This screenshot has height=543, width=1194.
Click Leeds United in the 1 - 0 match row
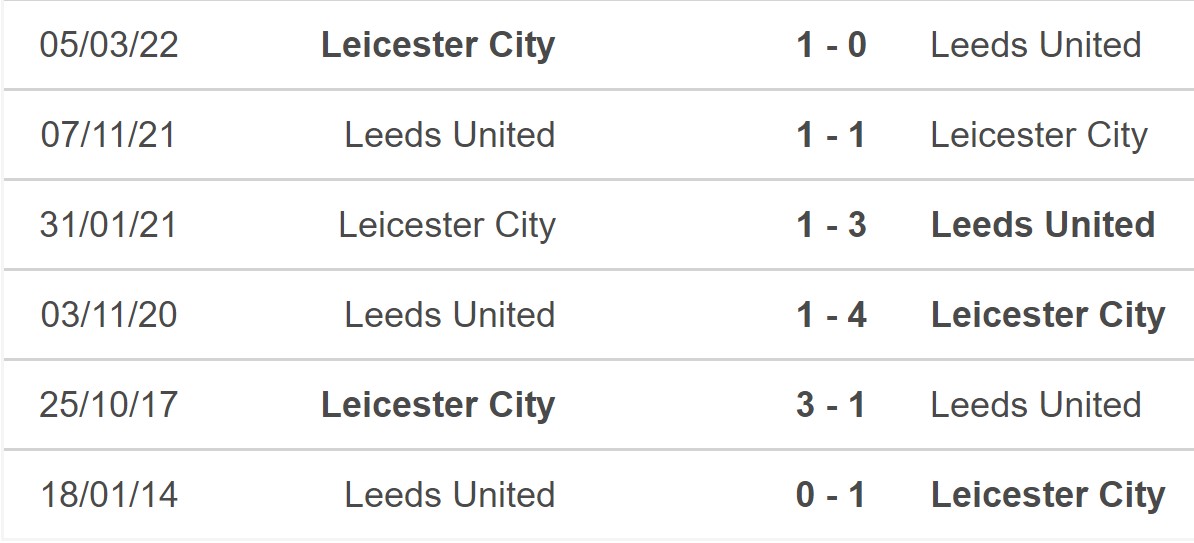pyautogui.click(x=1036, y=45)
